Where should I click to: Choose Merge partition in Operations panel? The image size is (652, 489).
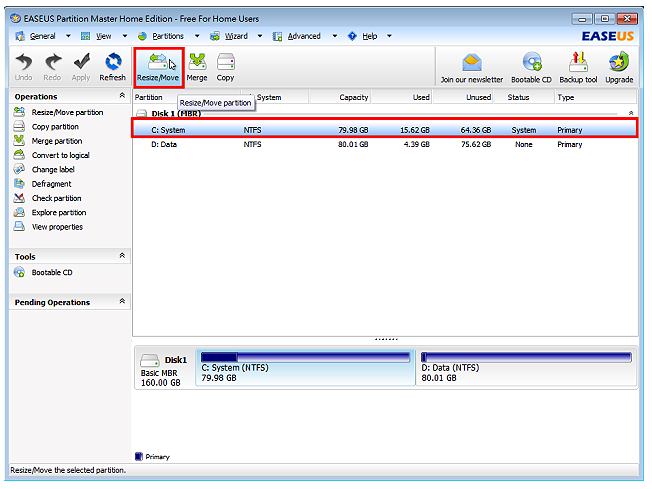point(57,141)
